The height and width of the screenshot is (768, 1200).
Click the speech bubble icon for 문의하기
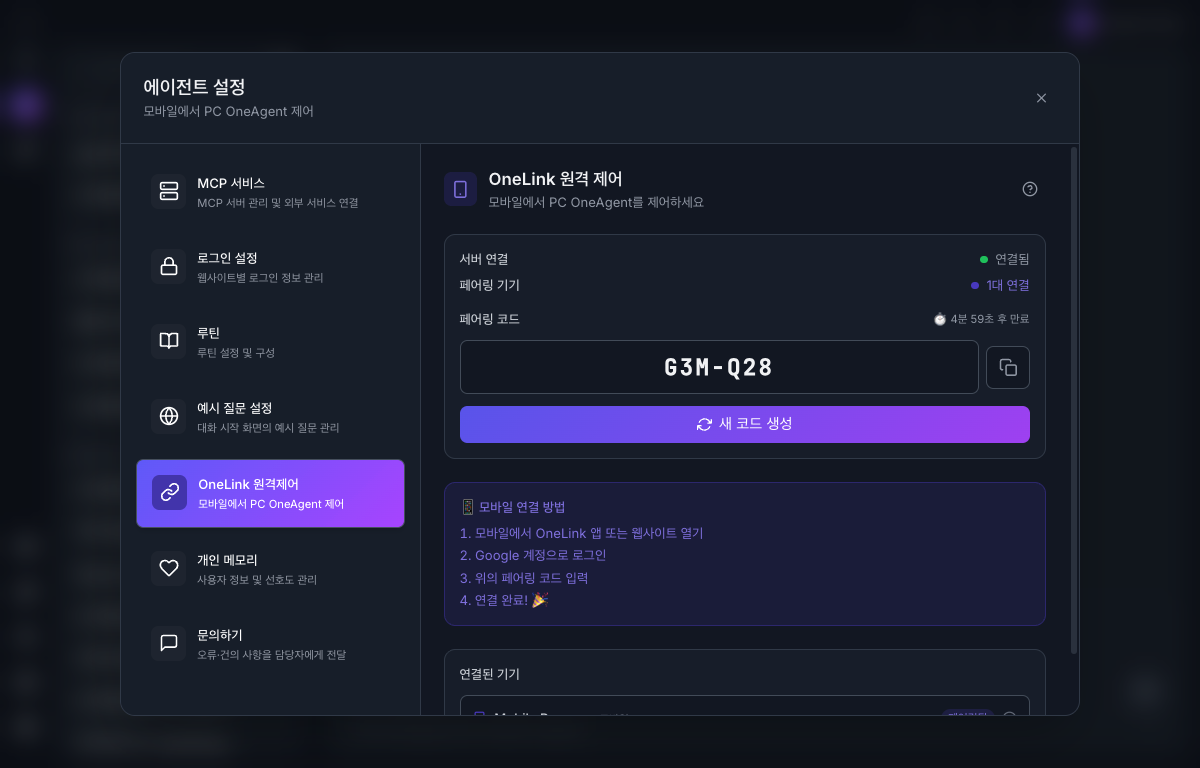tap(169, 643)
